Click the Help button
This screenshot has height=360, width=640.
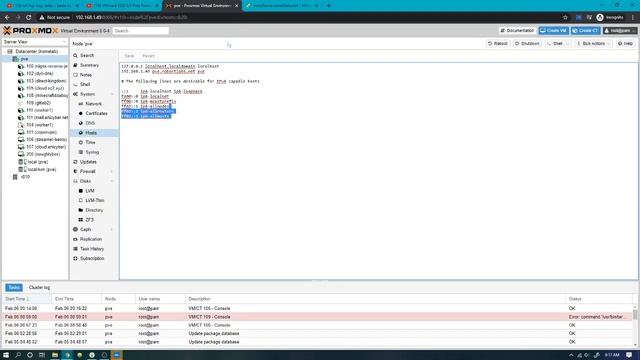coord(625,44)
